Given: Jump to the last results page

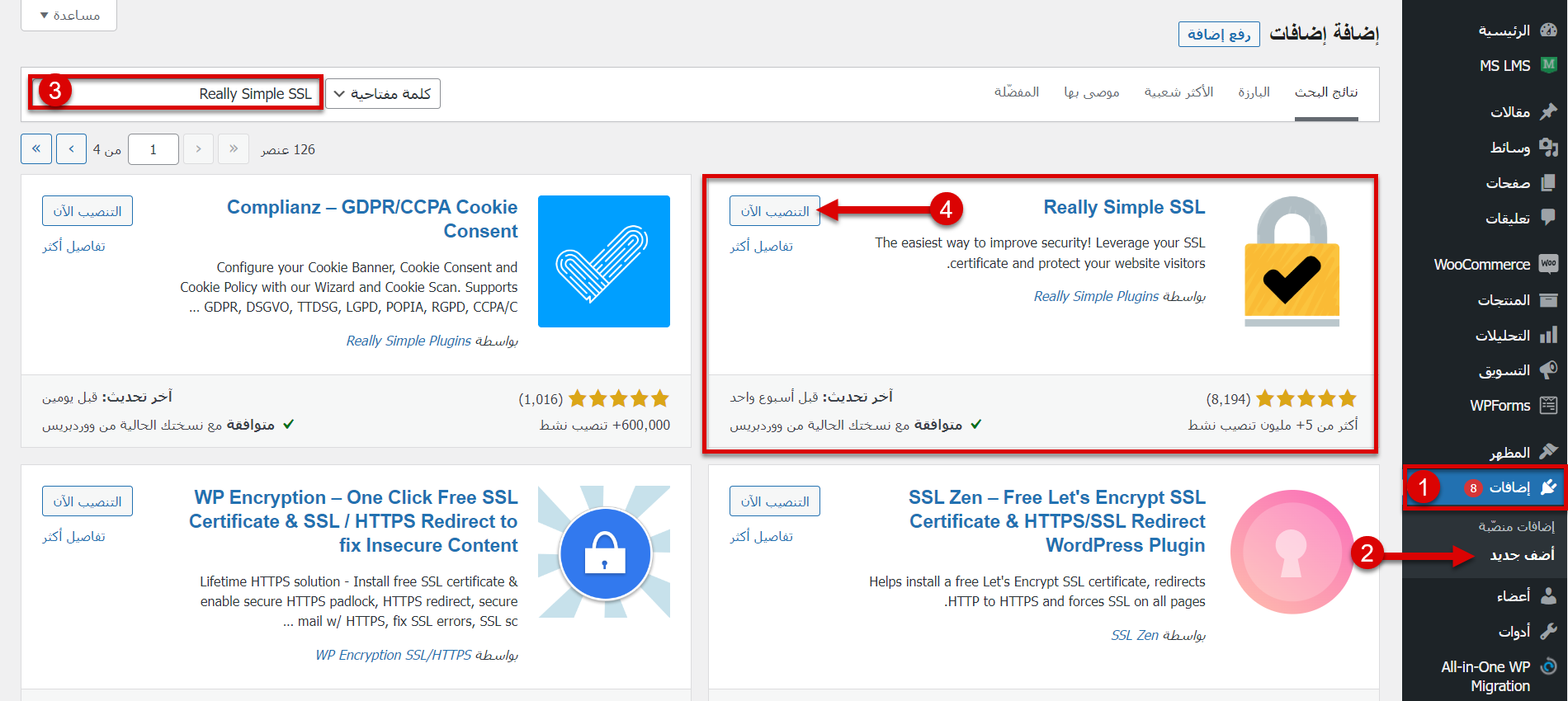Looking at the screenshot, I should [36, 149].
